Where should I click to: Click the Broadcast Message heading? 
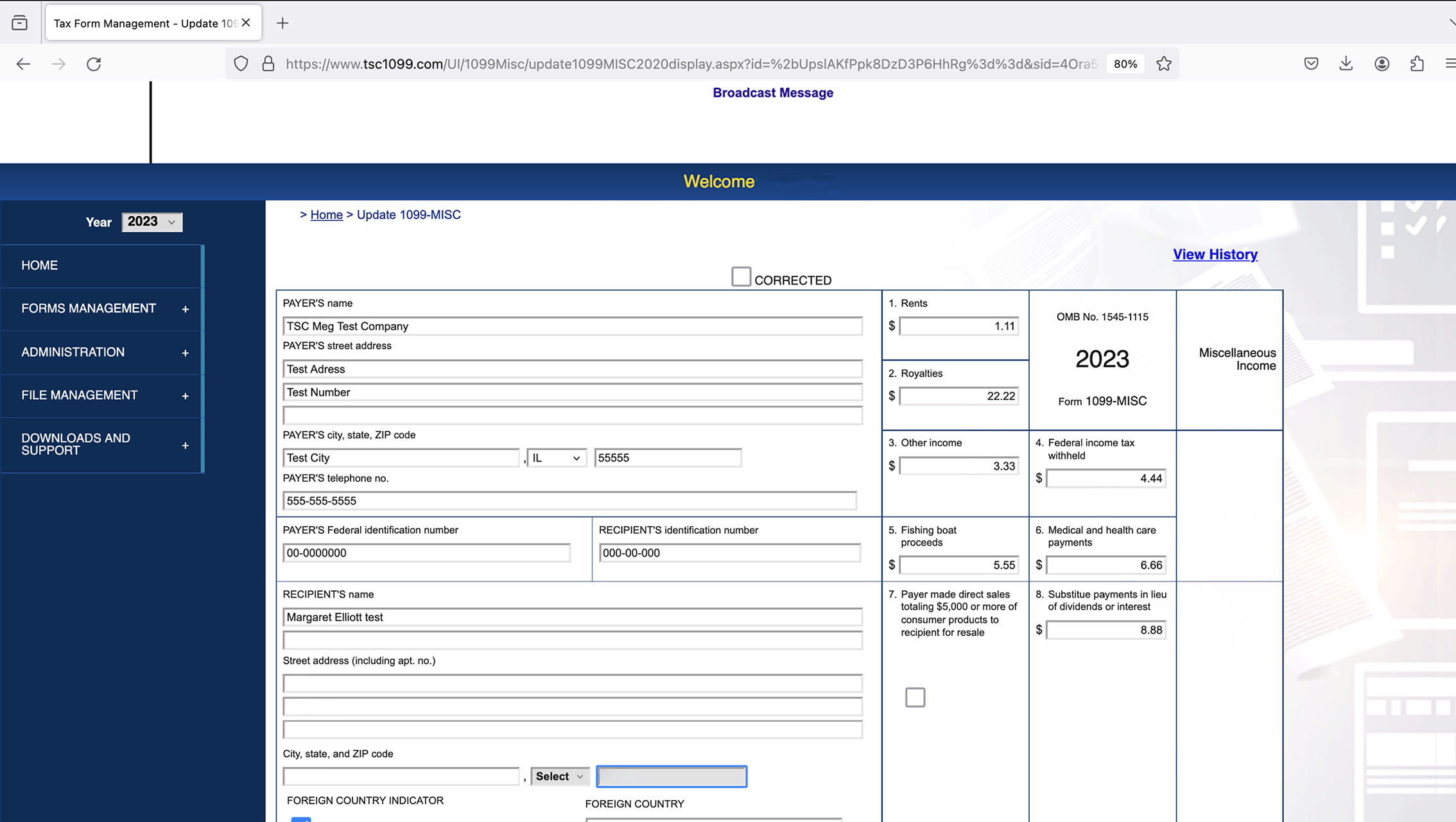point(772,92)
